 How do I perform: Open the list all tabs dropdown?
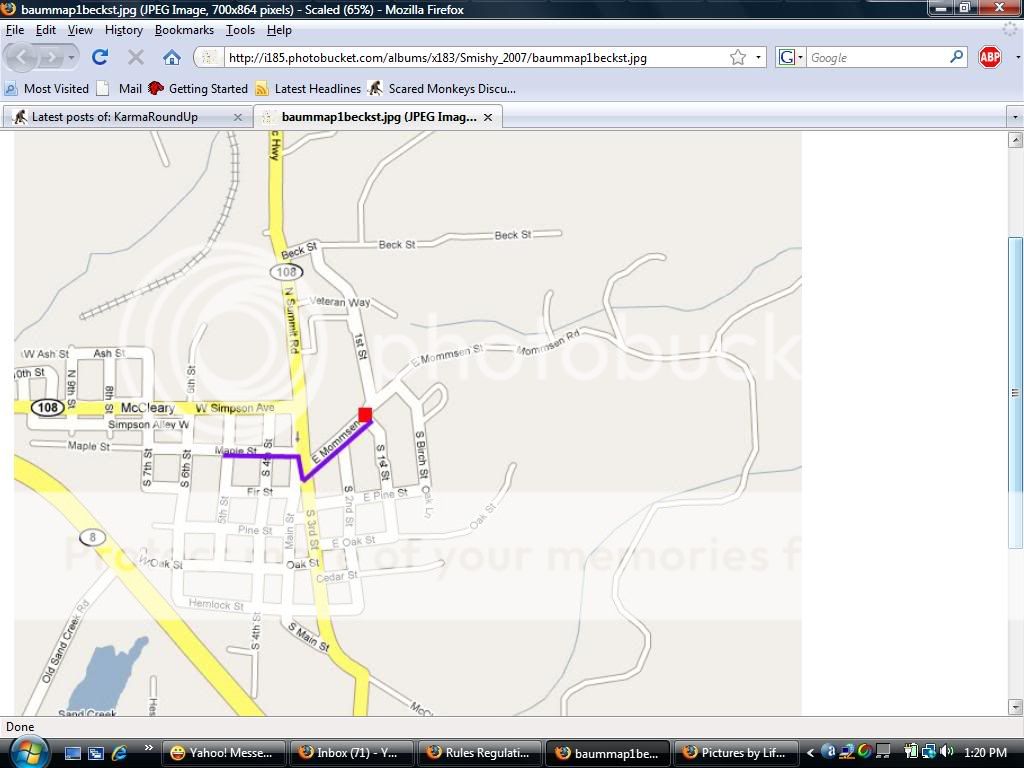coord(1015,117)
